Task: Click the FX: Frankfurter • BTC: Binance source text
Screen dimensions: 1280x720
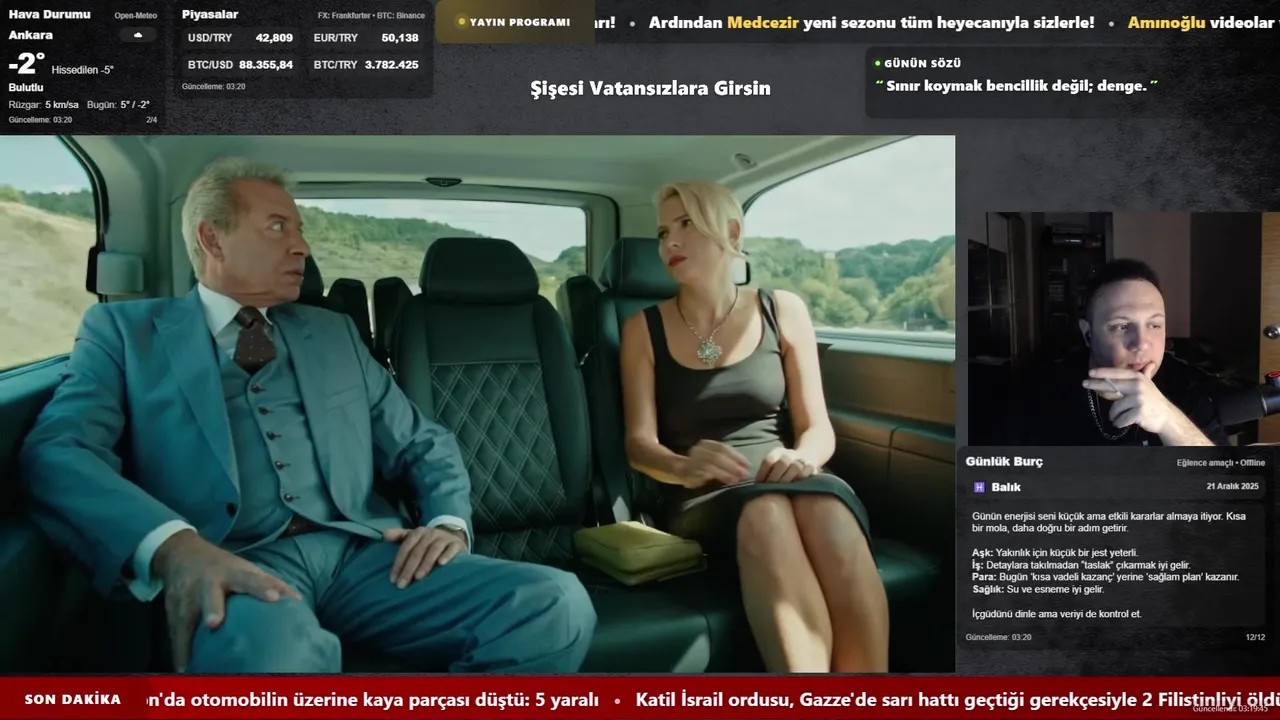Action: point(371,16)
